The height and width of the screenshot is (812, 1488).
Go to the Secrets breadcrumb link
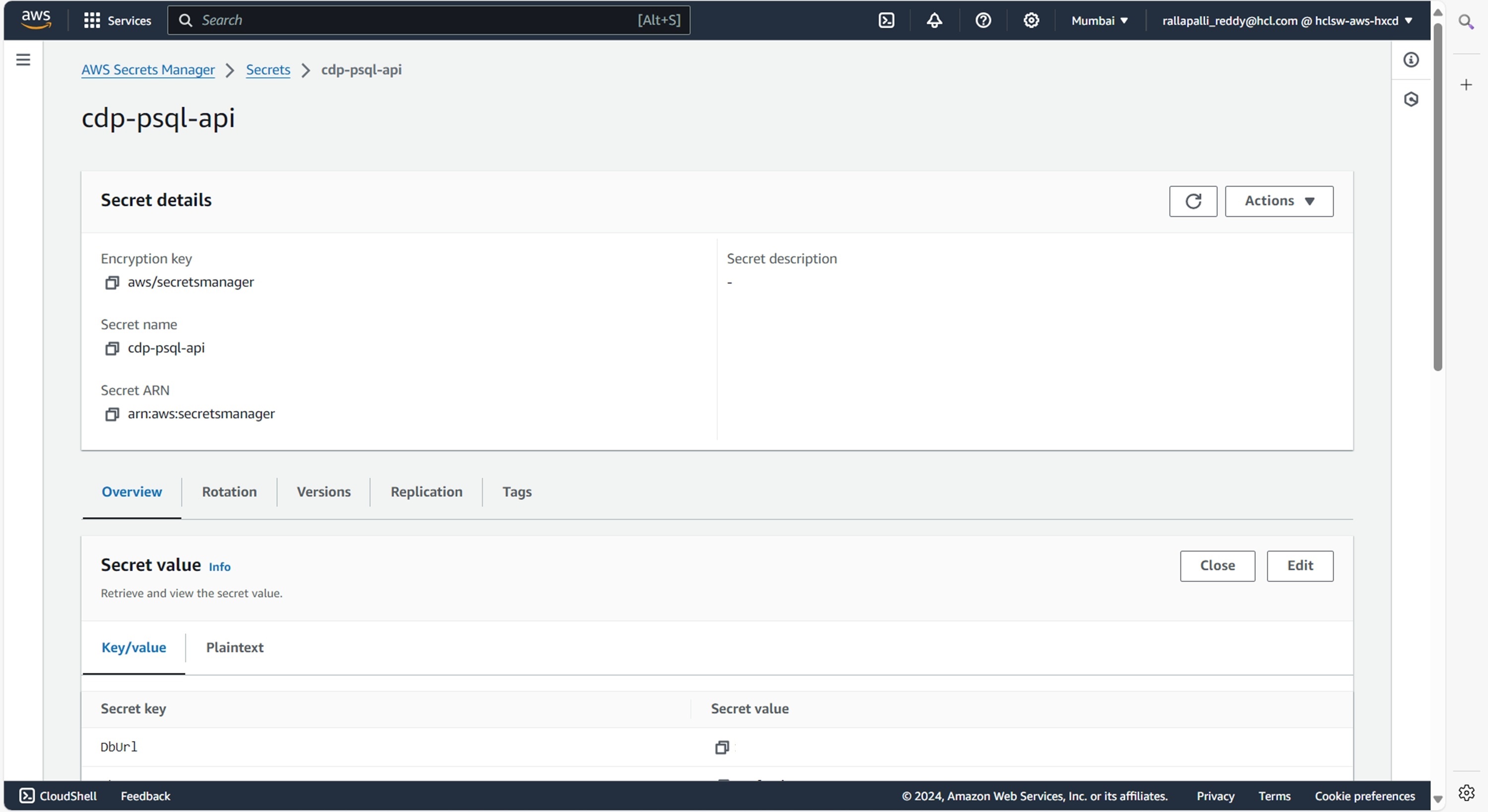point(268,70)
